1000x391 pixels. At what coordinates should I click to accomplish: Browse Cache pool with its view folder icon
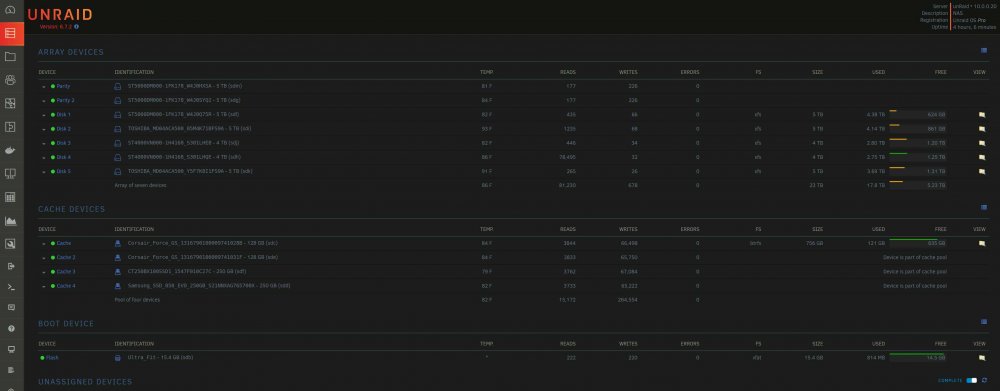(x=982, y=243)
